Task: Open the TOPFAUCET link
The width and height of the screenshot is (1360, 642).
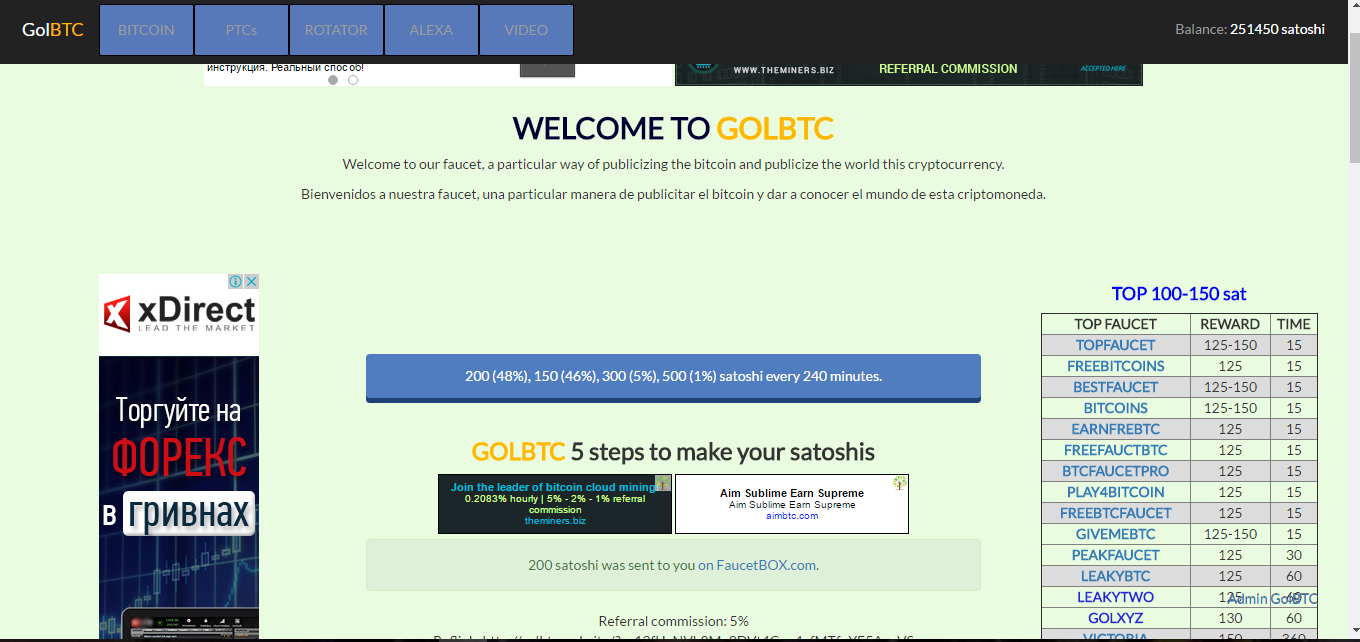Action: coord(1115,345)
